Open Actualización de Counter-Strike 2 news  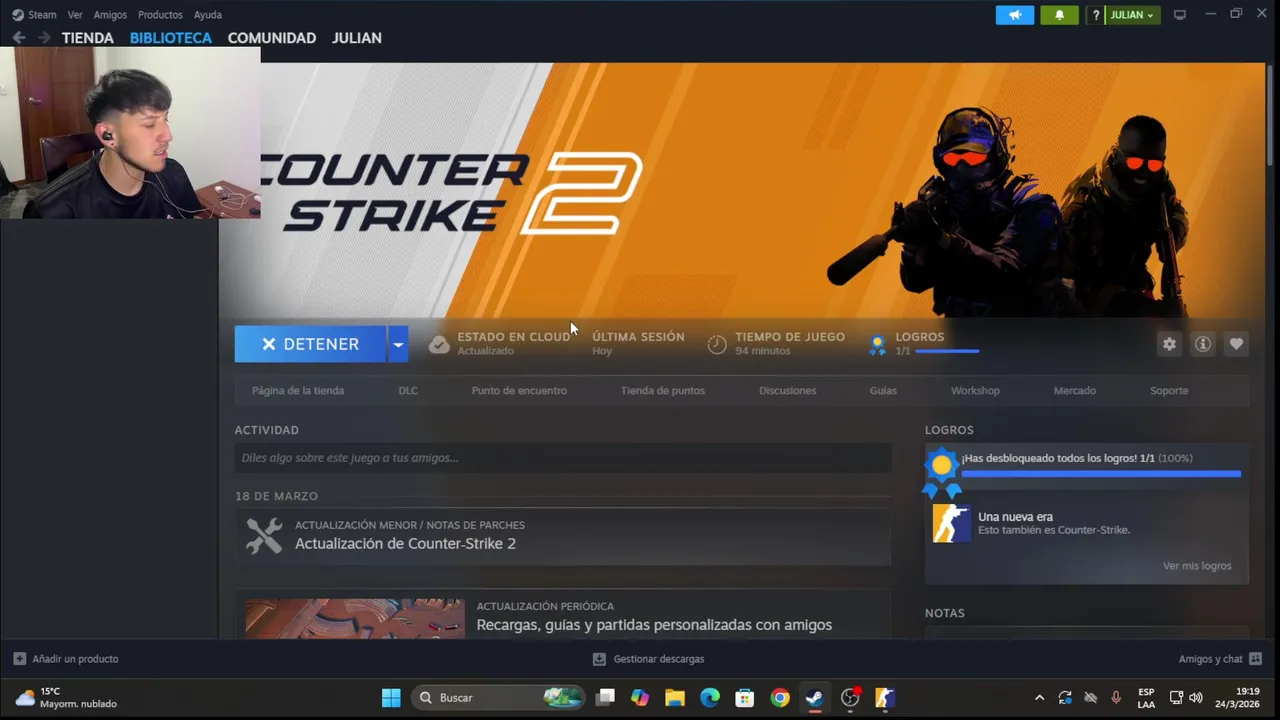[405, 544]
